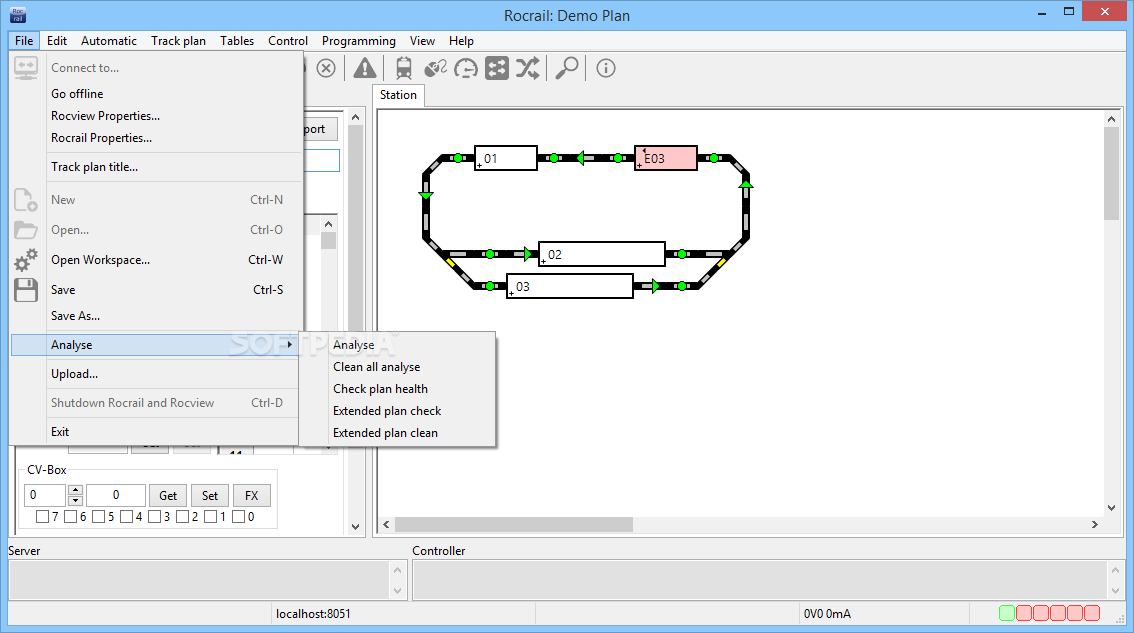
Task: Click green arrow signal left of E03
Action: pyautogui.click(x=581, y=158)
